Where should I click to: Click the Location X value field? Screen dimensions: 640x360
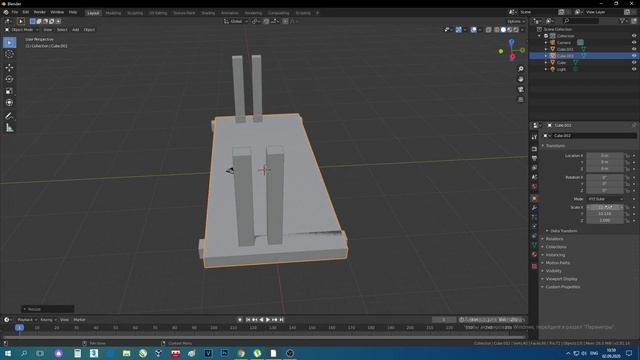point(605,156)
